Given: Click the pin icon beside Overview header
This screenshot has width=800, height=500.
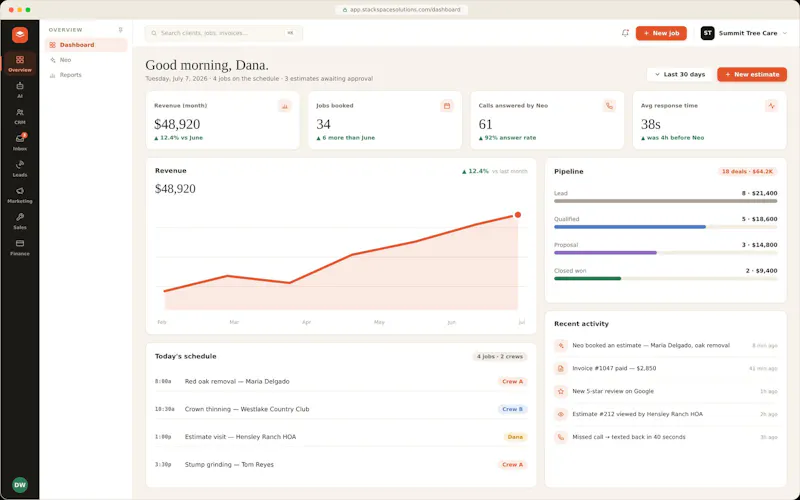Looking at the screenshot, I should click(x=120, y=30).
